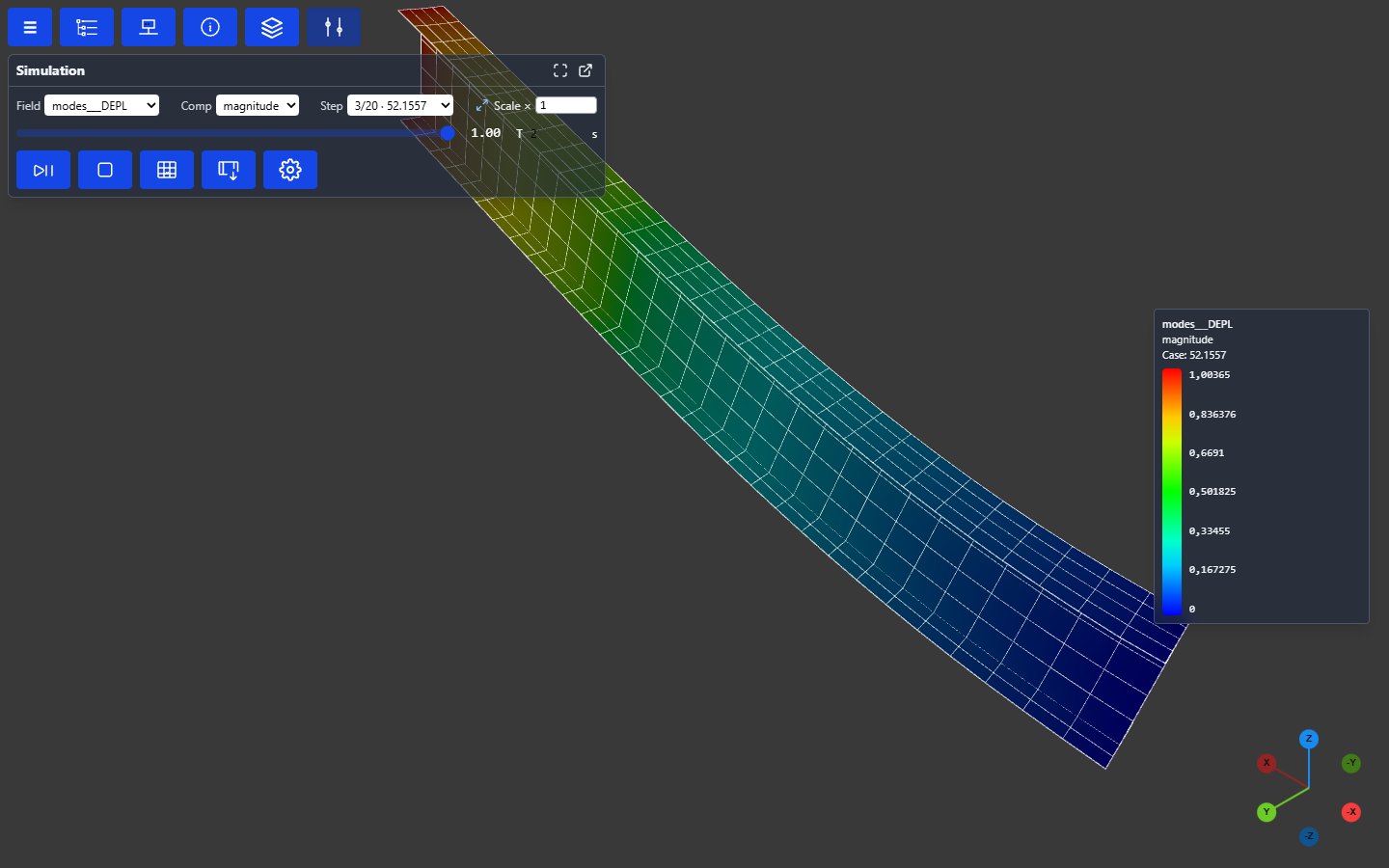Click legend value 0,836376

point(1212,415)
